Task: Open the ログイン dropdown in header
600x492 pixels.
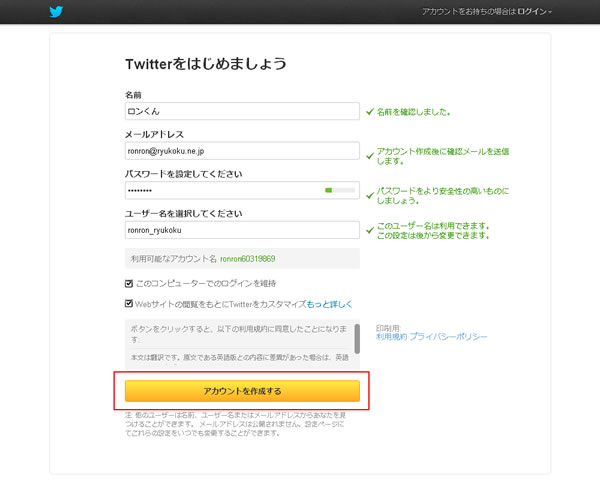Action: pyautogui.click(x=535, y=12)
